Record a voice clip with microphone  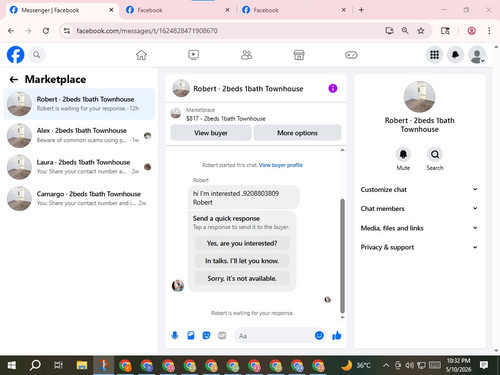tap(175, 335)
